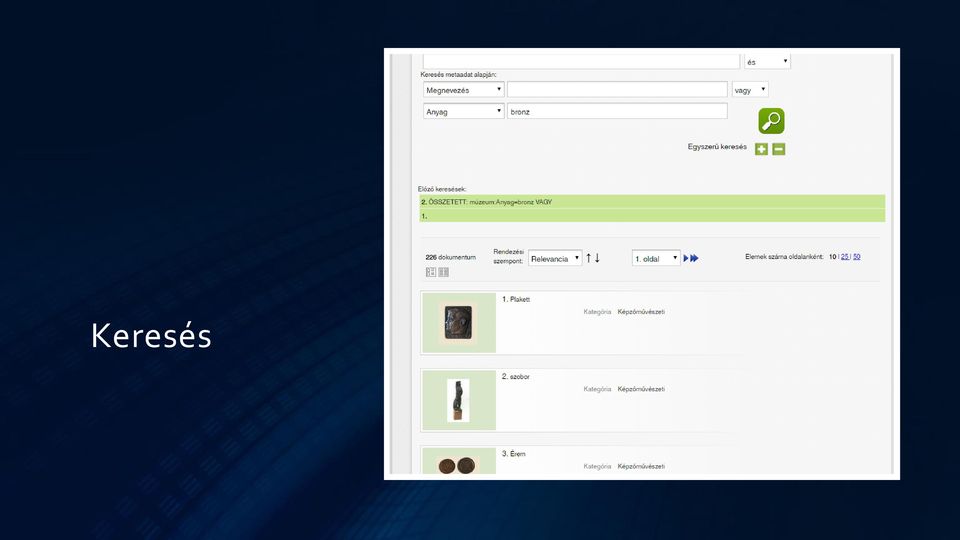Open the '1. oldal' page dropdown

656,258
